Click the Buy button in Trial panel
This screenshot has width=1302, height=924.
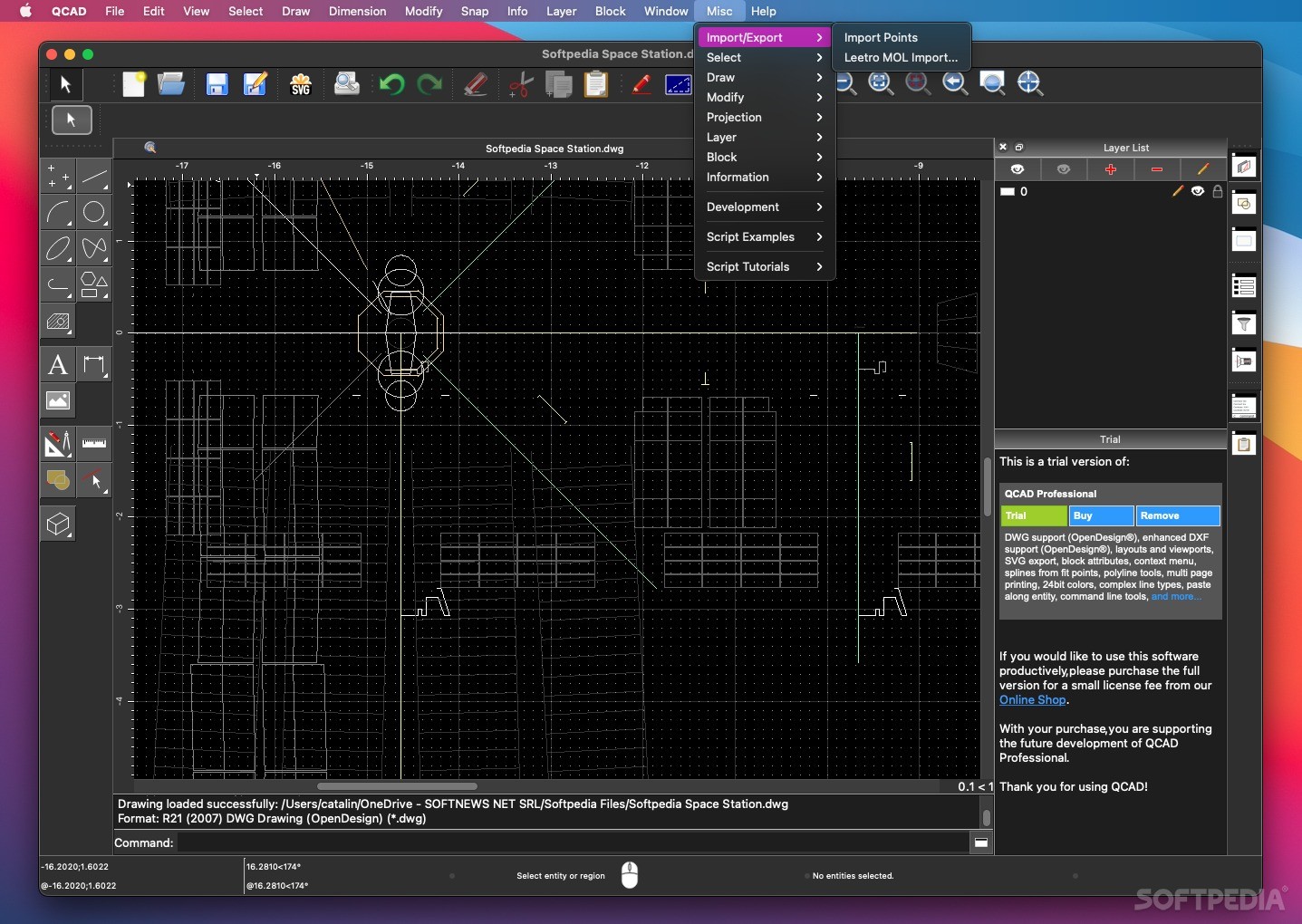(x=1101, y=515)
